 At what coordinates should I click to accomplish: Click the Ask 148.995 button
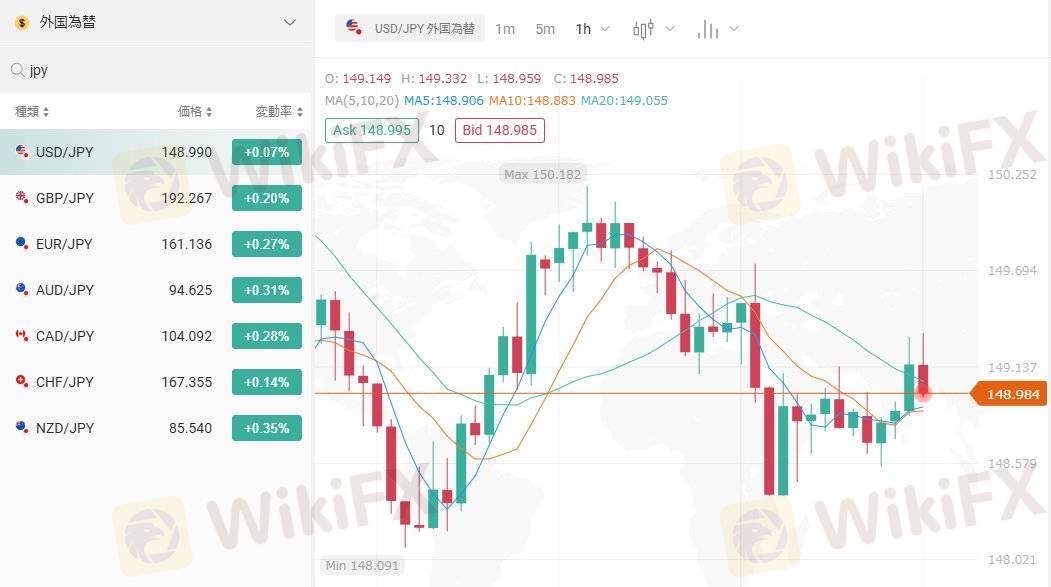click(372, 130)
